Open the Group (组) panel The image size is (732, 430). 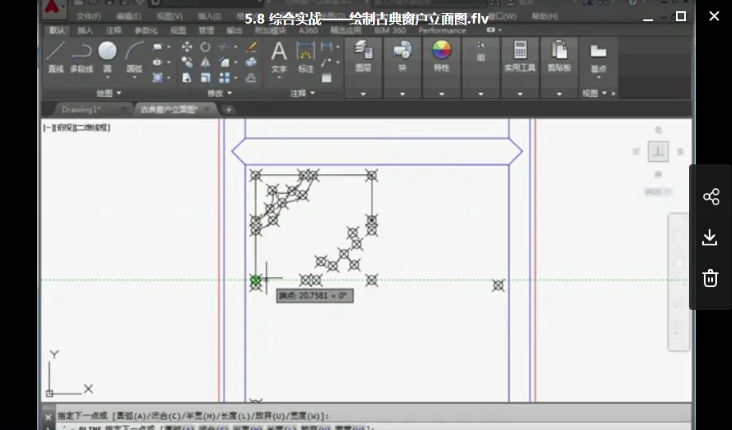coord(481,51)
